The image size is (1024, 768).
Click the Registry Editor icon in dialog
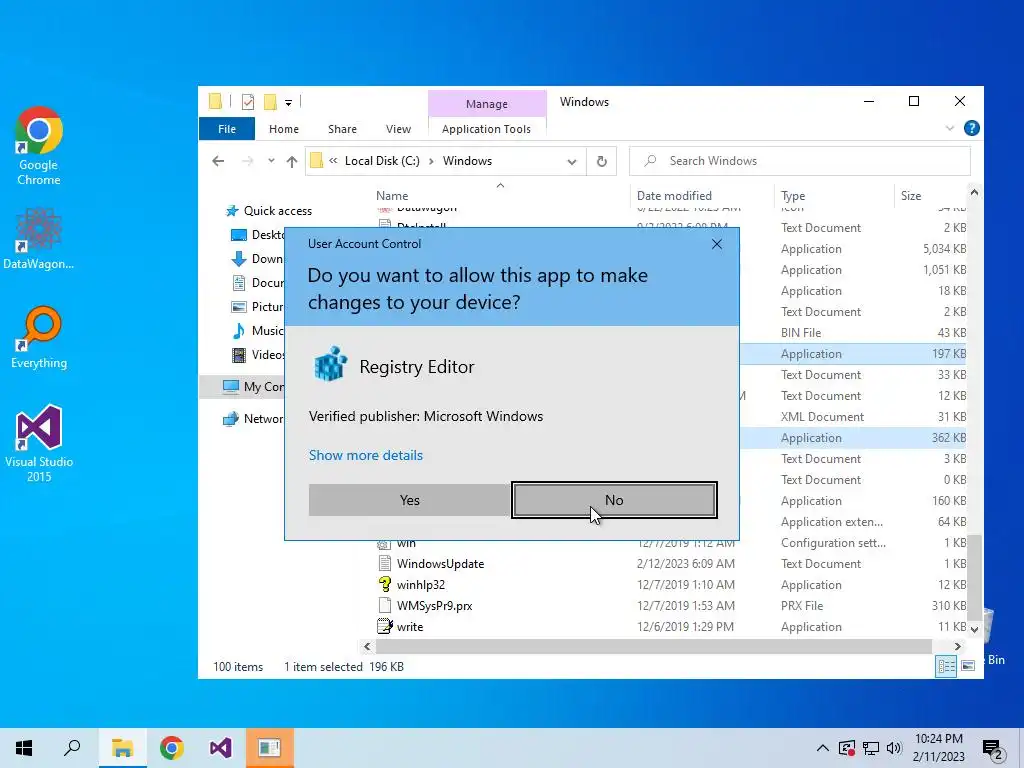pyautogui.click(x=330, y=364)
